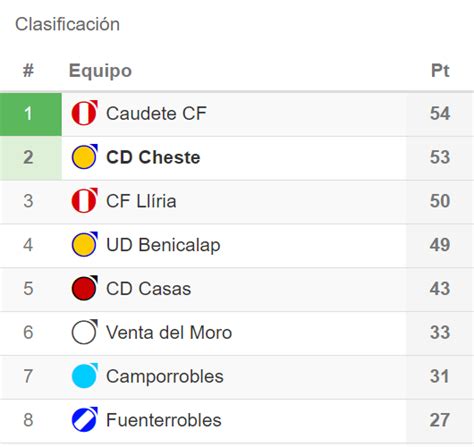
Task: Select the CF Llíria team name
Action: coord(141,201)
